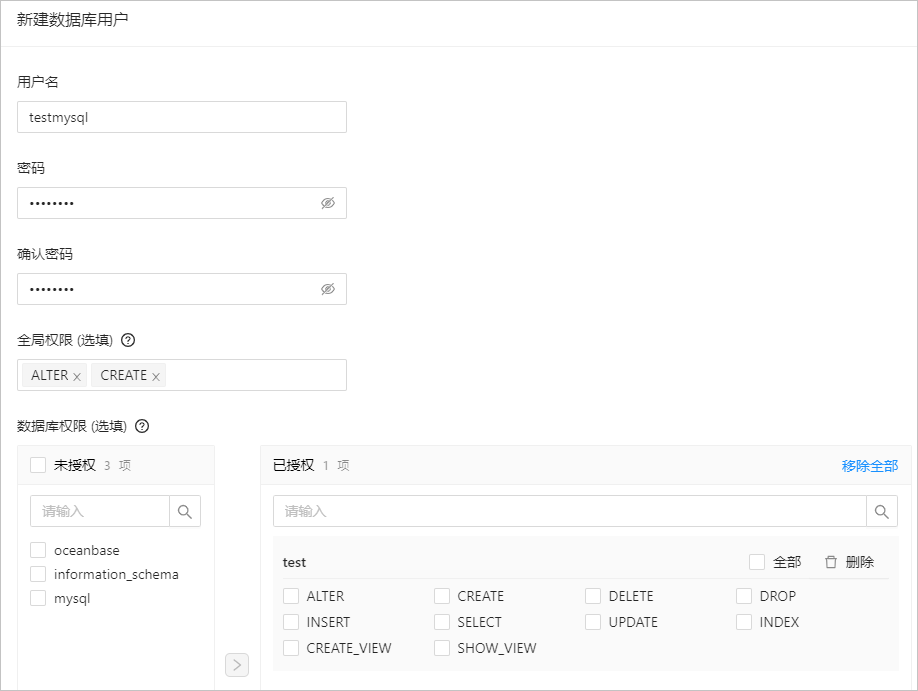The image size is (918, 691).
Task: Tick the mysql database checkbox
Action: click(x=38, y=598)
